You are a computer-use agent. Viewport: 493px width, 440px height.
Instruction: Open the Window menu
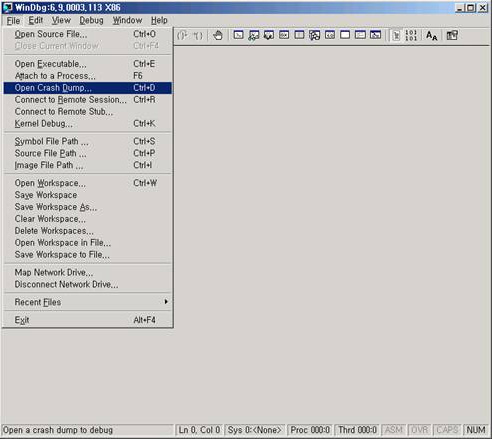pos(127,21)
